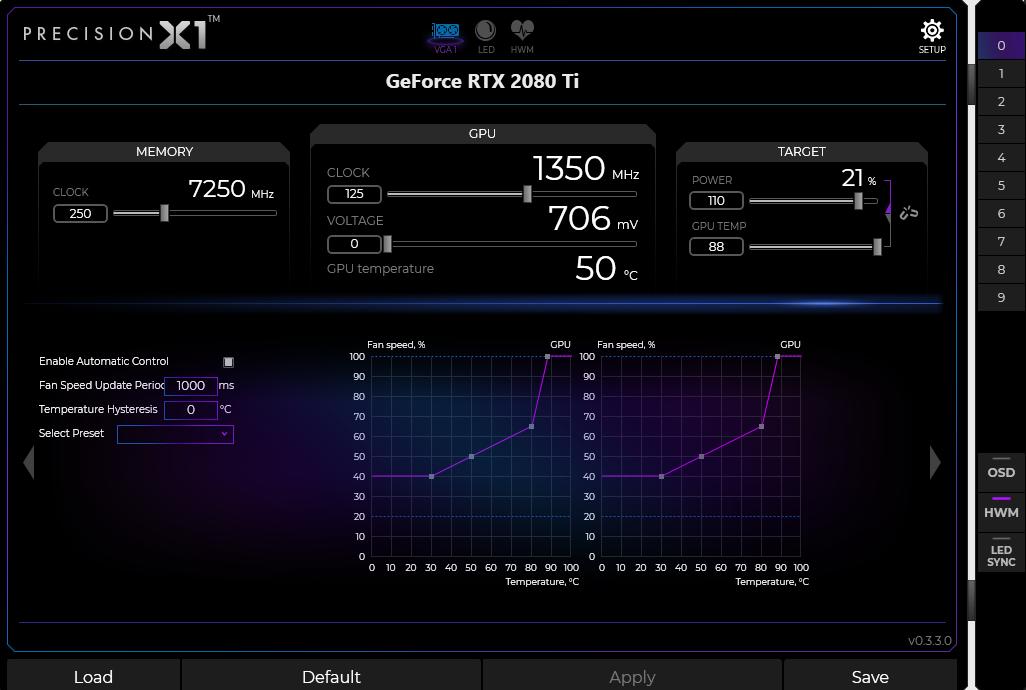This screenshot has width=1026, height=690.
Task: Select profile slot 6
Action: [x=1001, y=214]
